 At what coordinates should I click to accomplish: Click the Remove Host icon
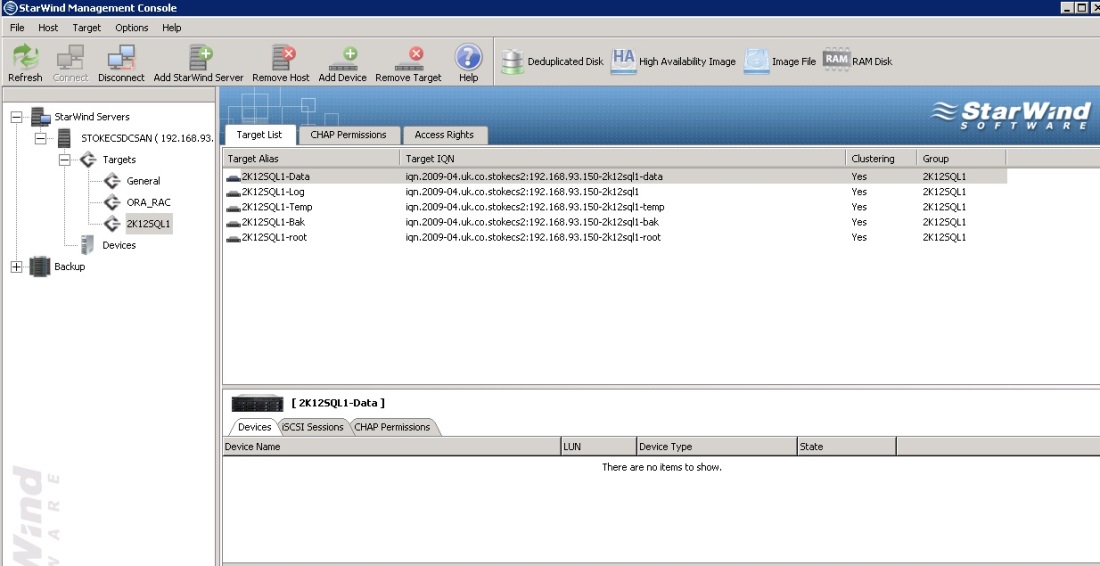[283, 57]
